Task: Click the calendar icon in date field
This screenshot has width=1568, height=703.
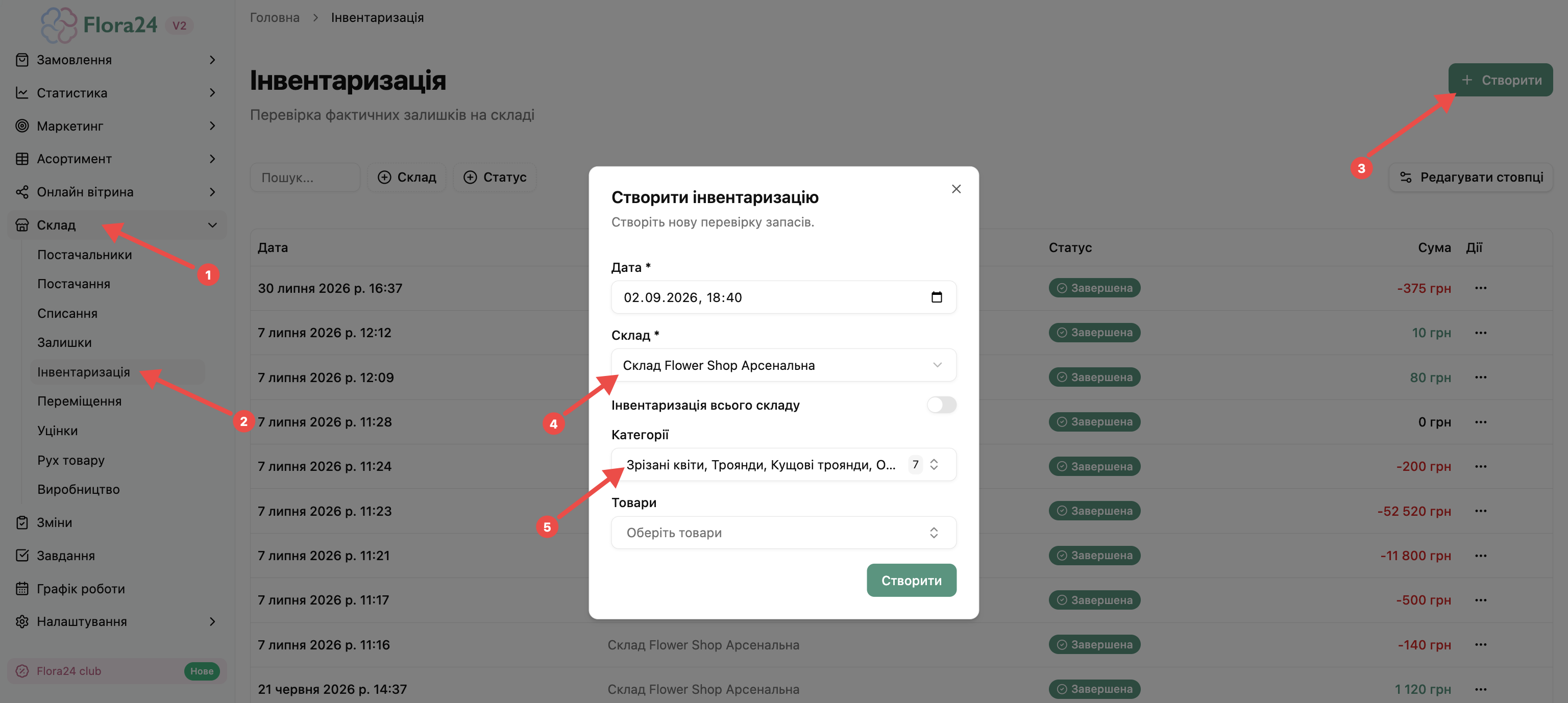Action: [x=936, y=297]
